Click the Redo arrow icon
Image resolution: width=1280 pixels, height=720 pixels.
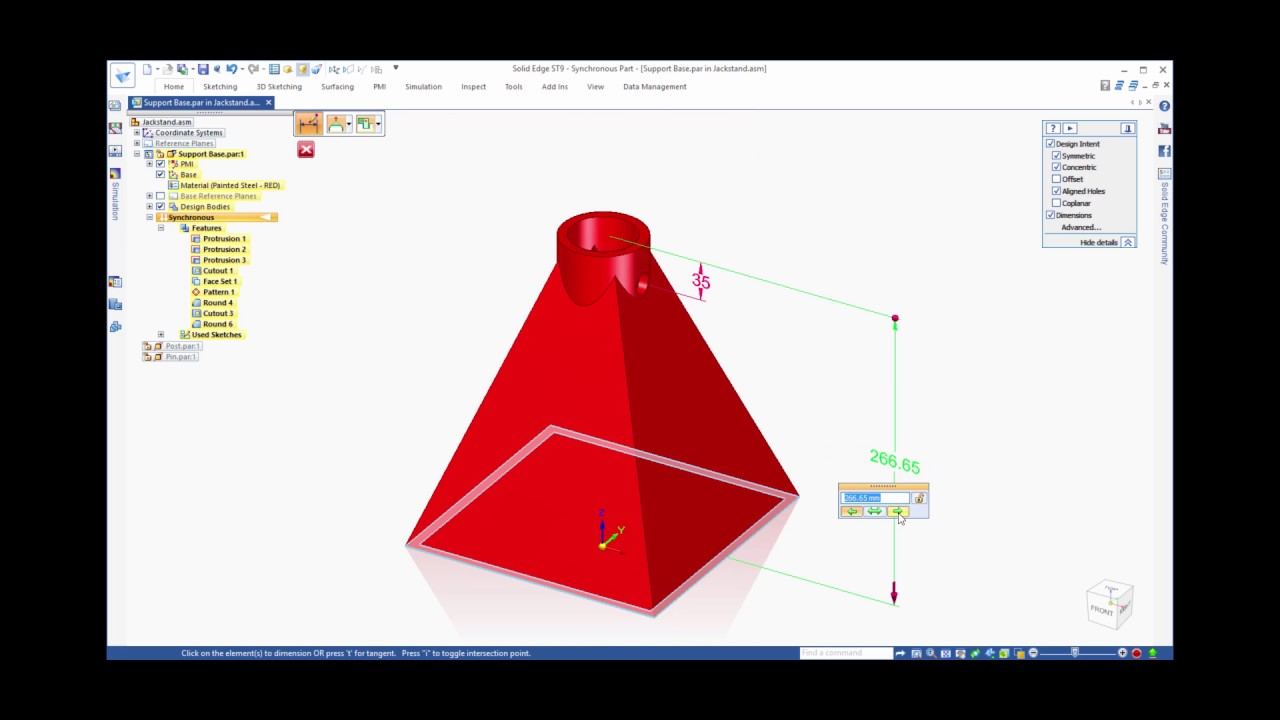pyautogui.click(x=254, y=69)
